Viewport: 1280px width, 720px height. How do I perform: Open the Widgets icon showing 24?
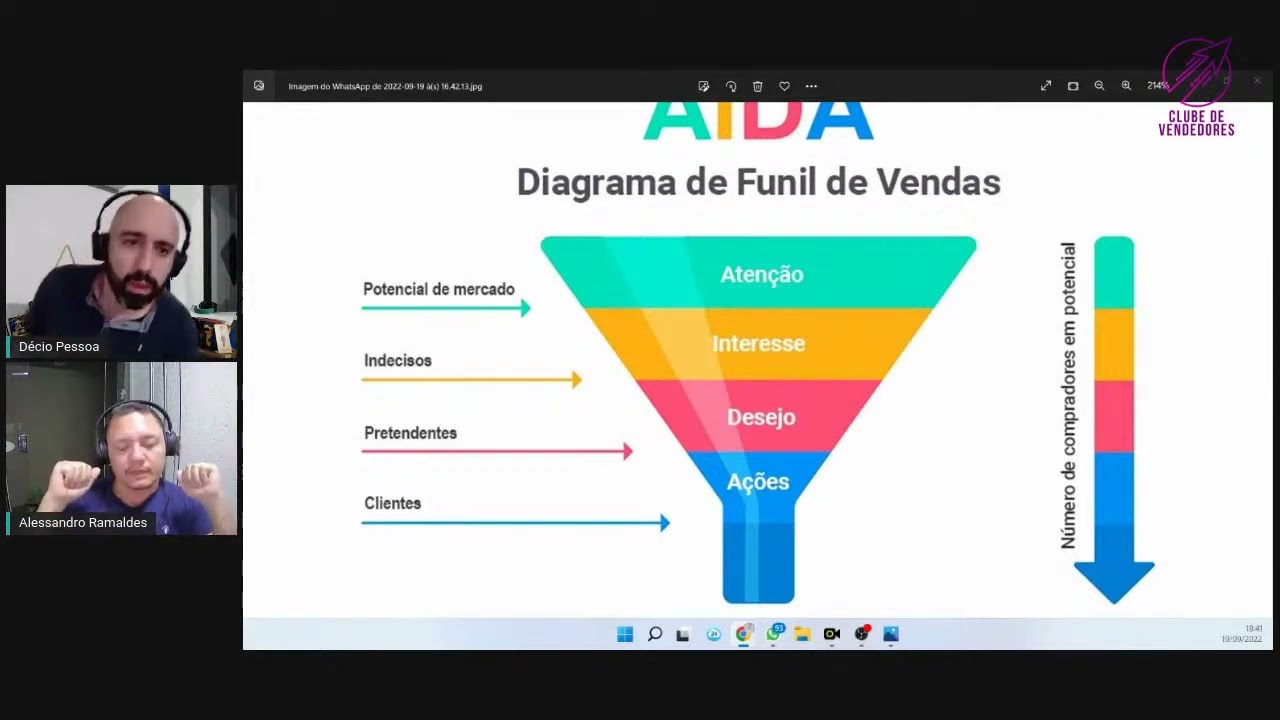point(714,634)
